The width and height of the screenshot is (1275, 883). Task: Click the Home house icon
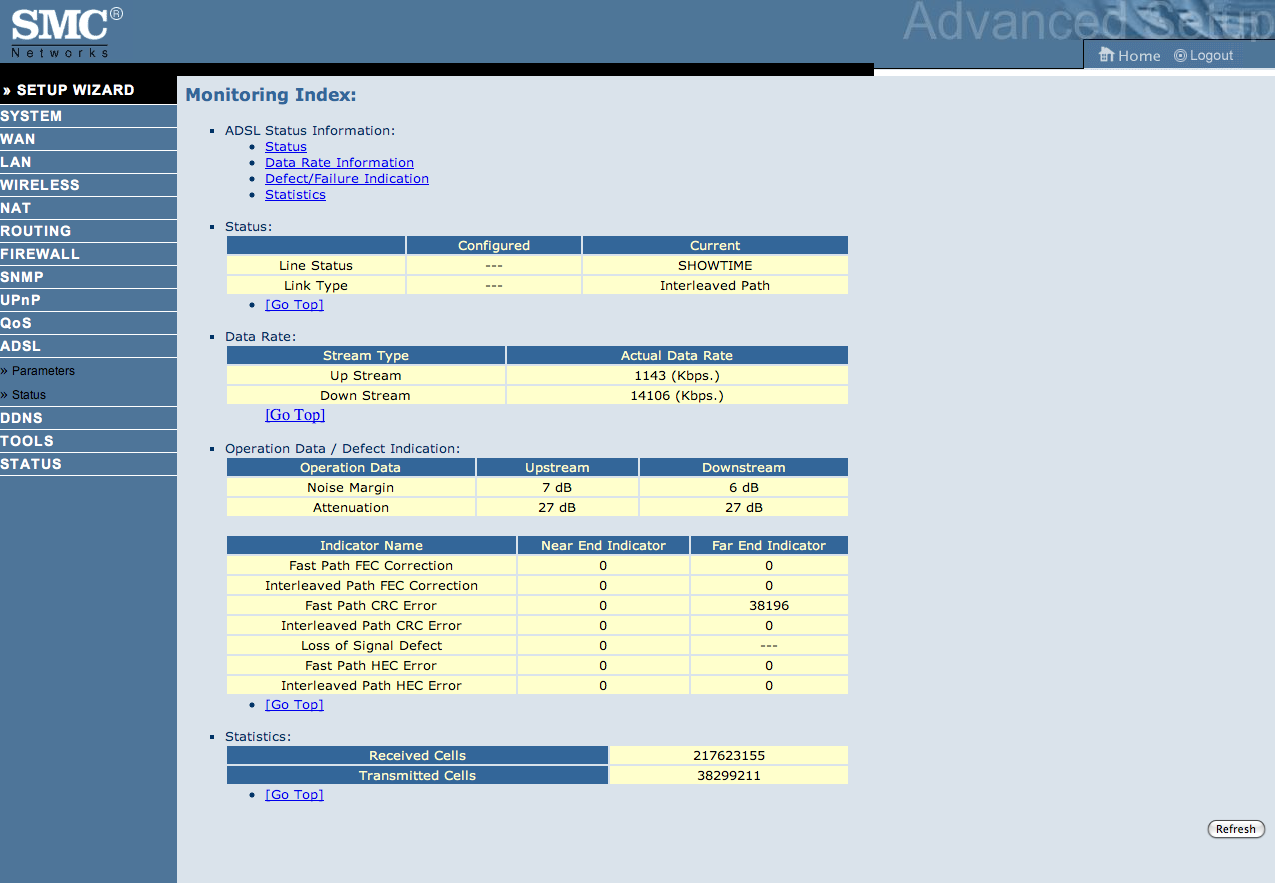[1106, 55]
